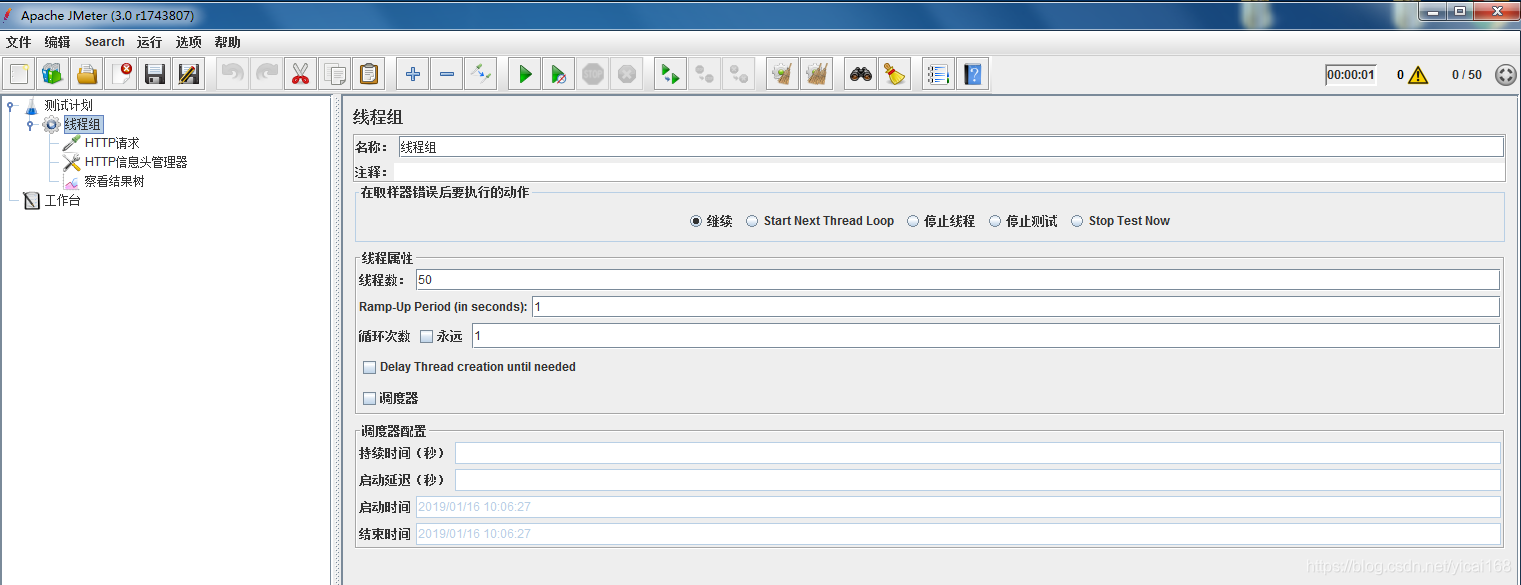The image size is (1521, 585).
Task: Open the 编辑 menu
Action: pos(58,42)
